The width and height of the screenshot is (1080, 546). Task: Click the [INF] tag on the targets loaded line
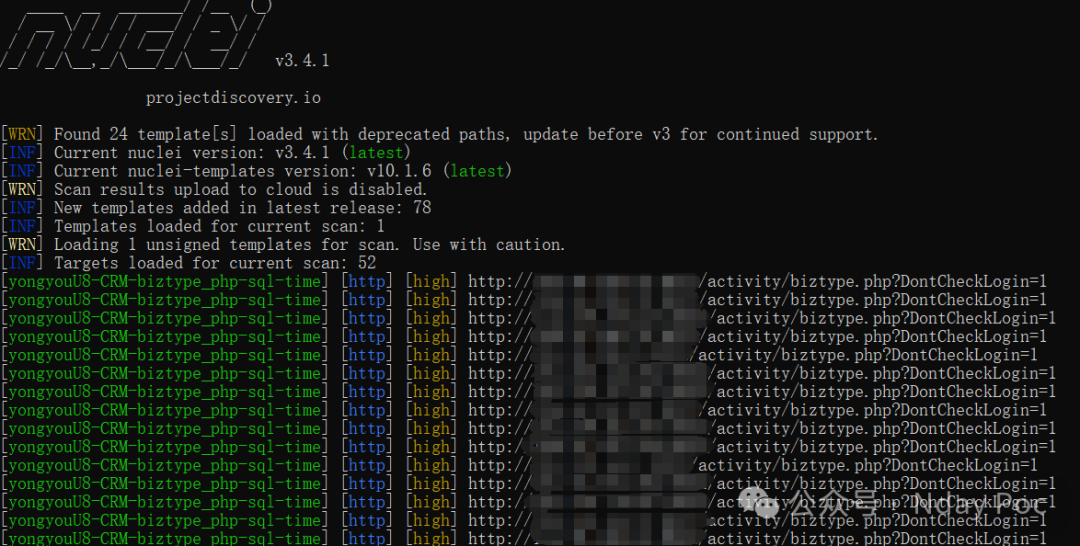[x=22, y=262]
